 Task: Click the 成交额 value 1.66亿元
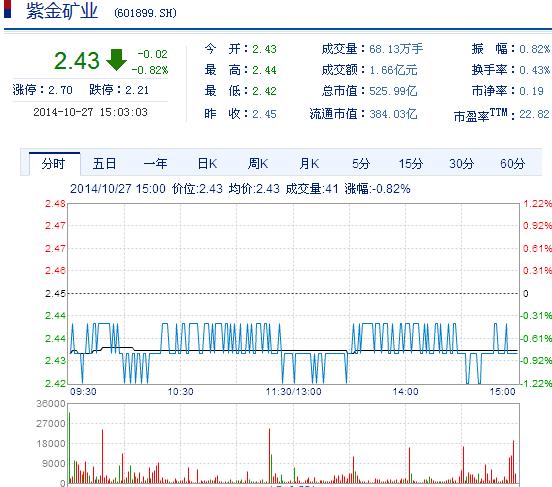point(393,70)
